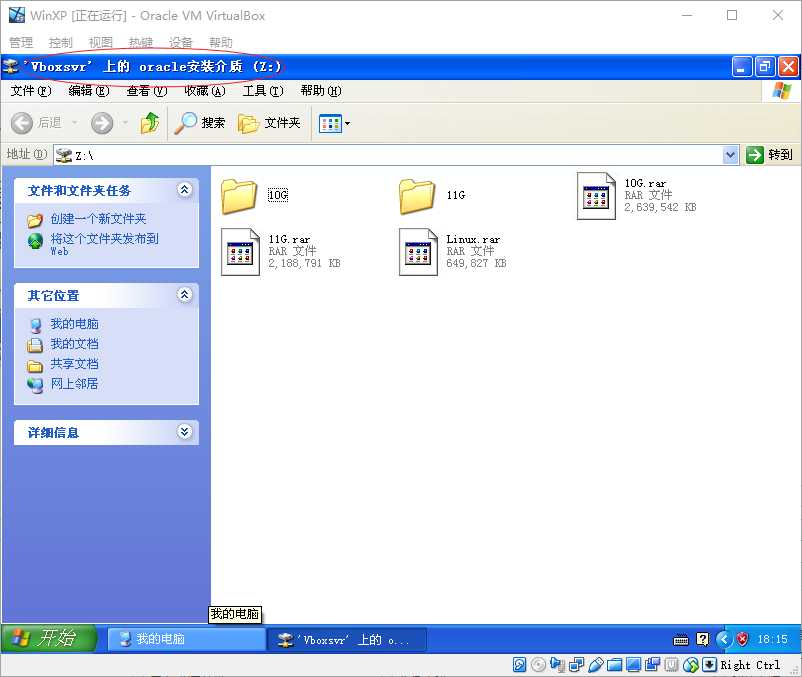Collapse the 文件和文件夹任务 panel
This screenshot has height=677, width=802.
pyautogui.click(x=185, y=190)
